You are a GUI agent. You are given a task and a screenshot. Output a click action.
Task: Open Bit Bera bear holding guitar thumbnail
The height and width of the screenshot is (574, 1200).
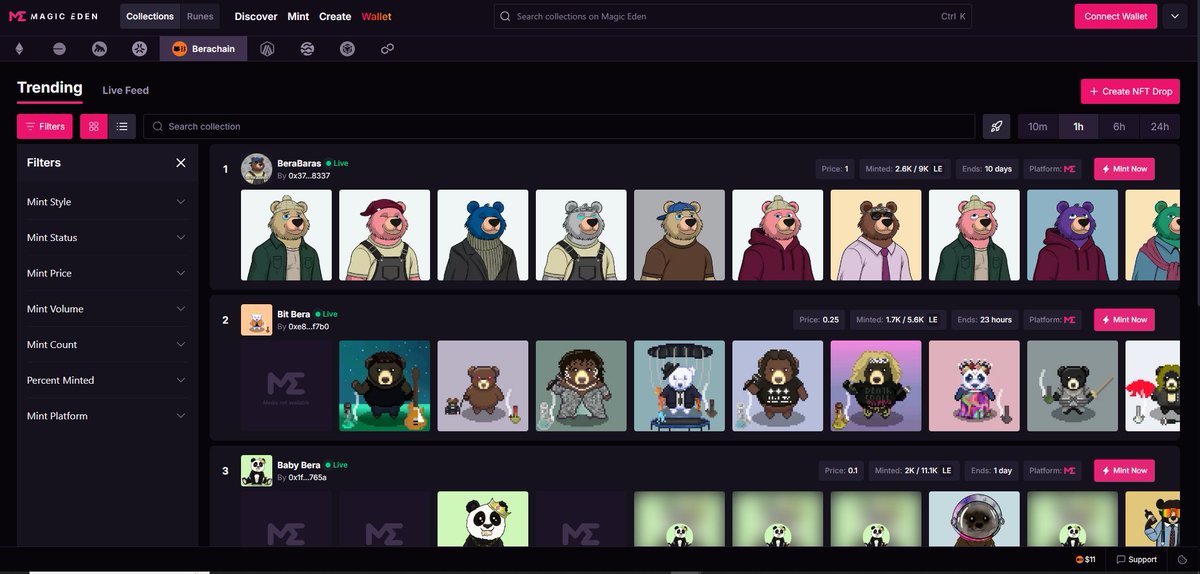click(x=385, y=386)
